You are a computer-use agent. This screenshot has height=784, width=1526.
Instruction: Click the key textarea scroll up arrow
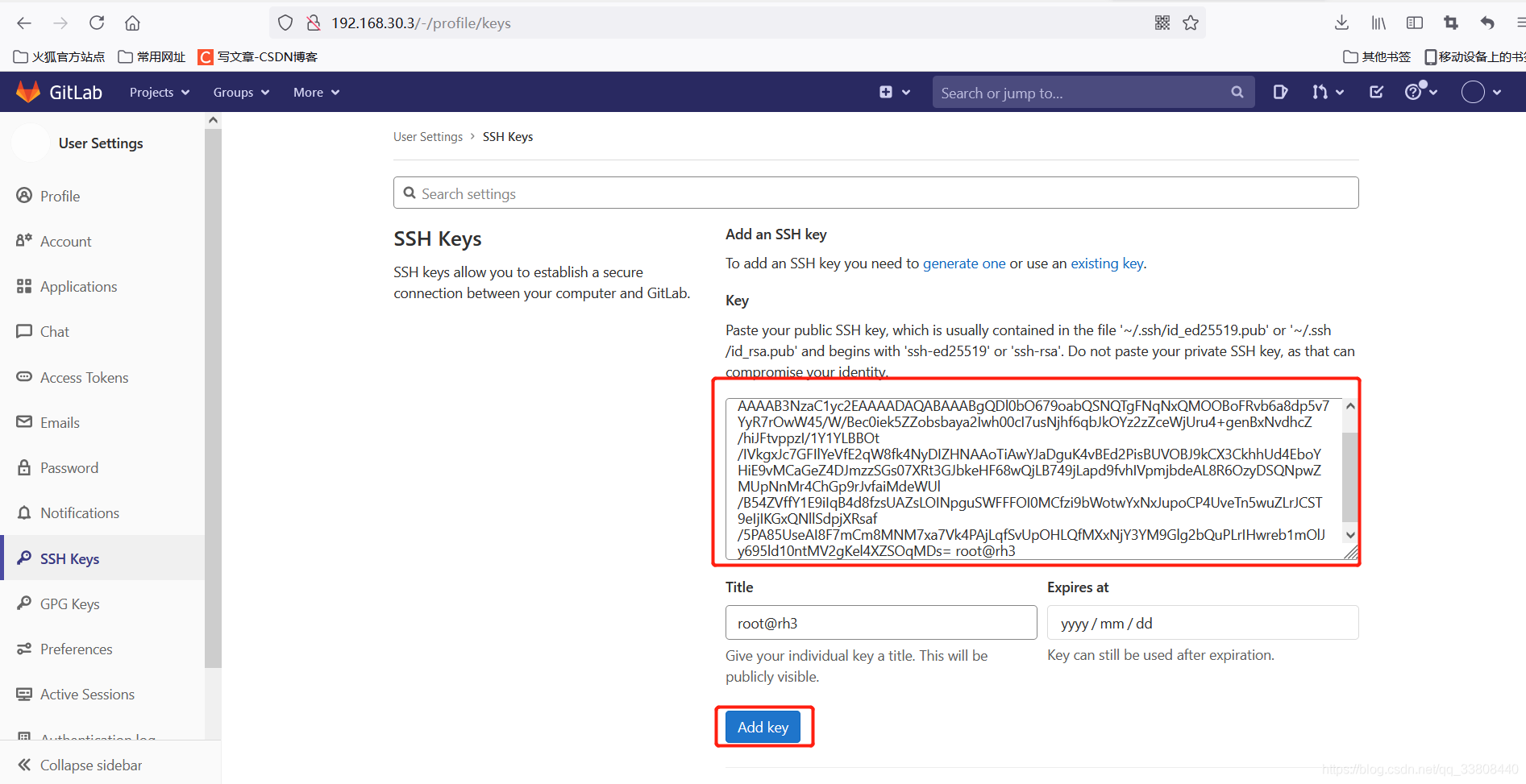point(1350,406)
